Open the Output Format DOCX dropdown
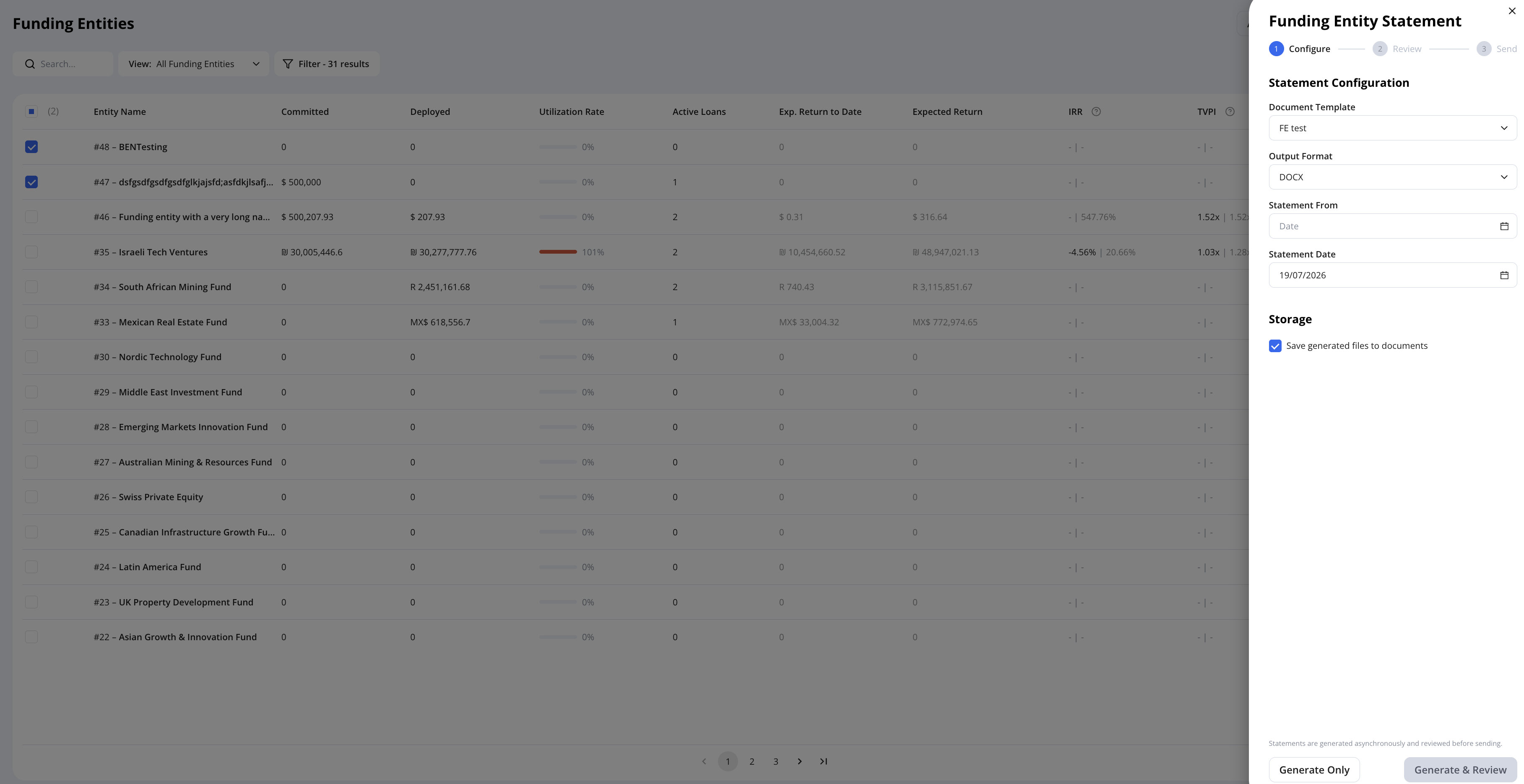1524x784 pixels. pyautogui.click(x=1393, y=177)
